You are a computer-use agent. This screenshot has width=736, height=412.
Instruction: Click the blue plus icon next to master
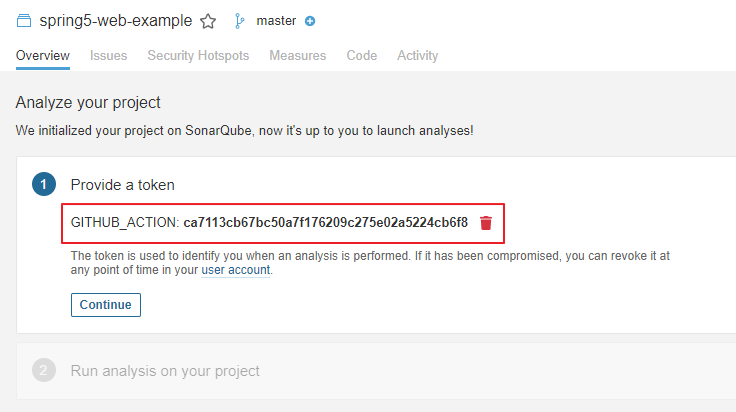[x=310, y=21]
